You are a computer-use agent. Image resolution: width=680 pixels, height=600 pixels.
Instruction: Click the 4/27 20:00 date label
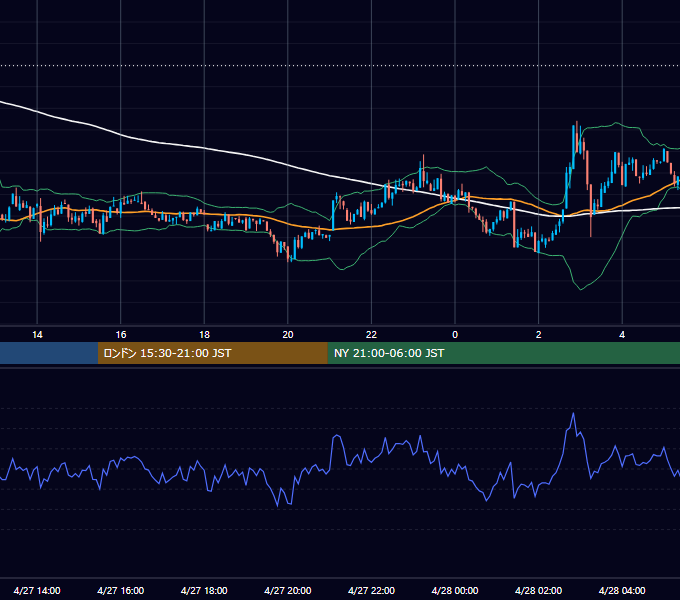pos(288,590)
